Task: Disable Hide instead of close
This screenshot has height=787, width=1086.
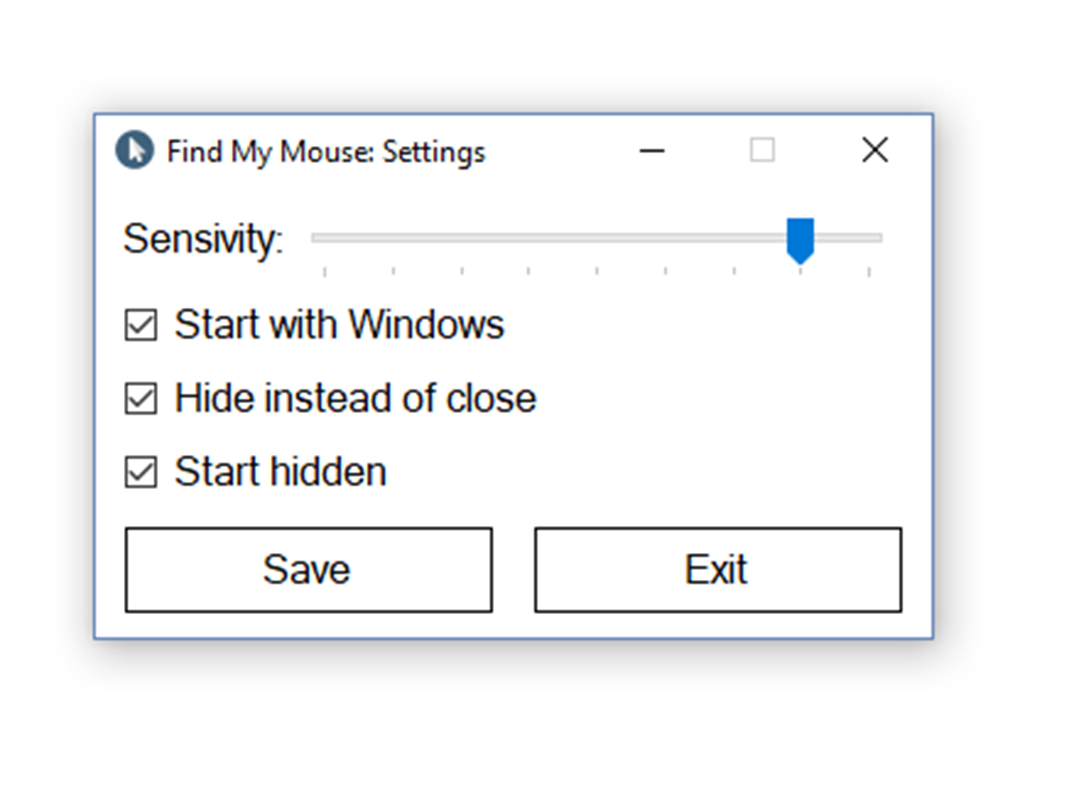Action: coord(140,397)
